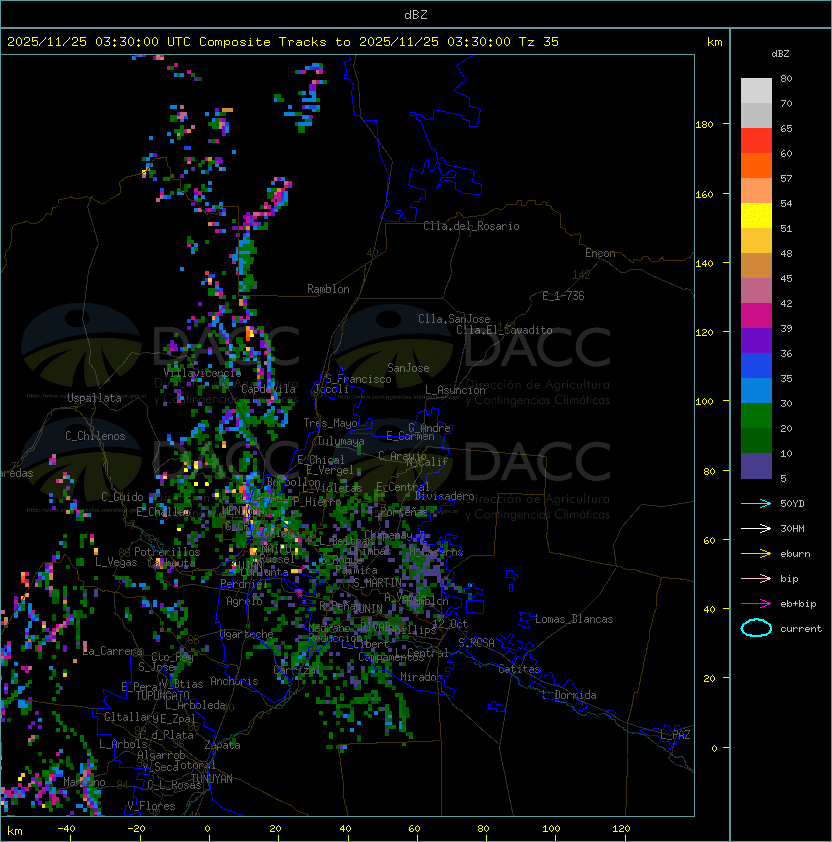Image resolution: width=832 pixels, height=842 pixels.
Task: Pick the tan brown 48 dBZ swatch
Action: pos(756,265)
